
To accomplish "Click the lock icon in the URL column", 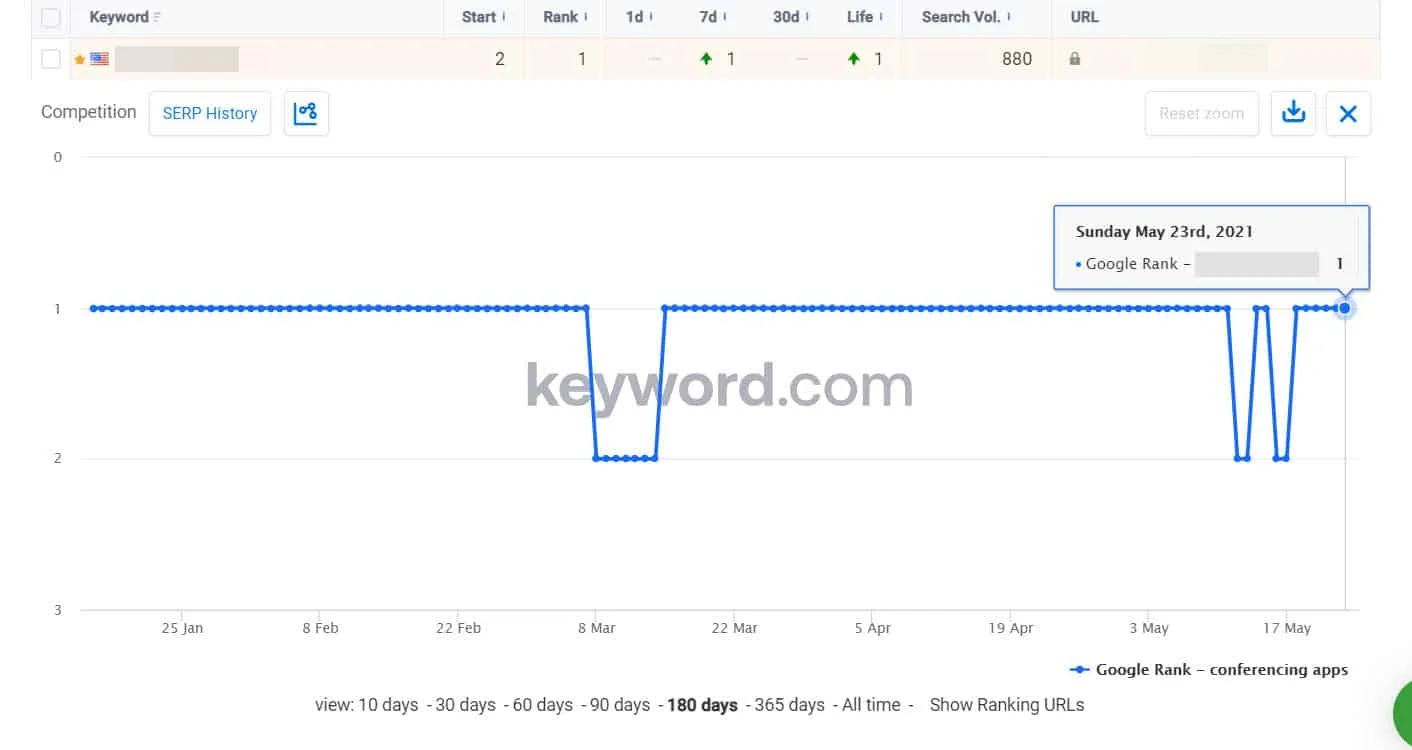I will point(1074,58).
